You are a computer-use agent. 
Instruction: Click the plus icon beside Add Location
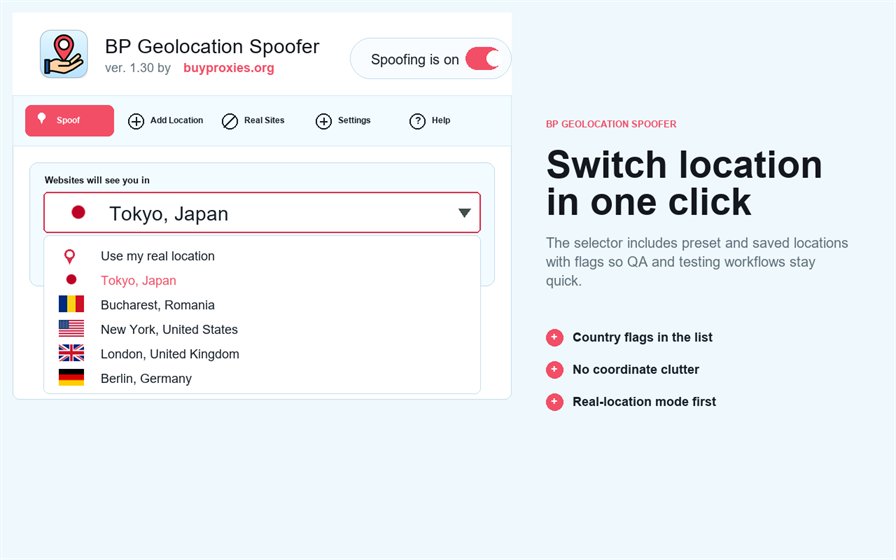[135, 121]
